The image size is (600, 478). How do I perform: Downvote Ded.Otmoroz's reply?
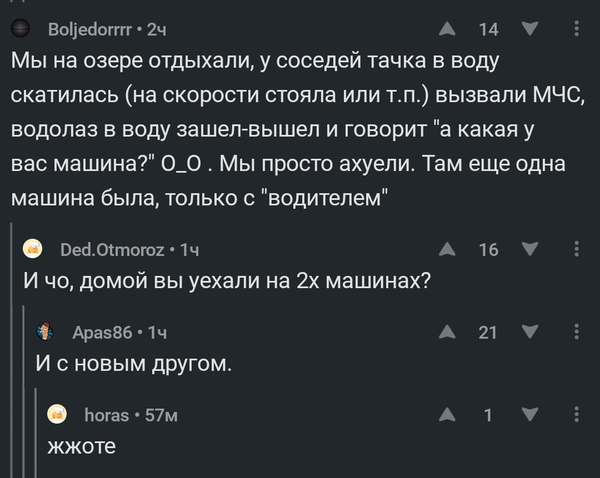click(x=530, y=250)
